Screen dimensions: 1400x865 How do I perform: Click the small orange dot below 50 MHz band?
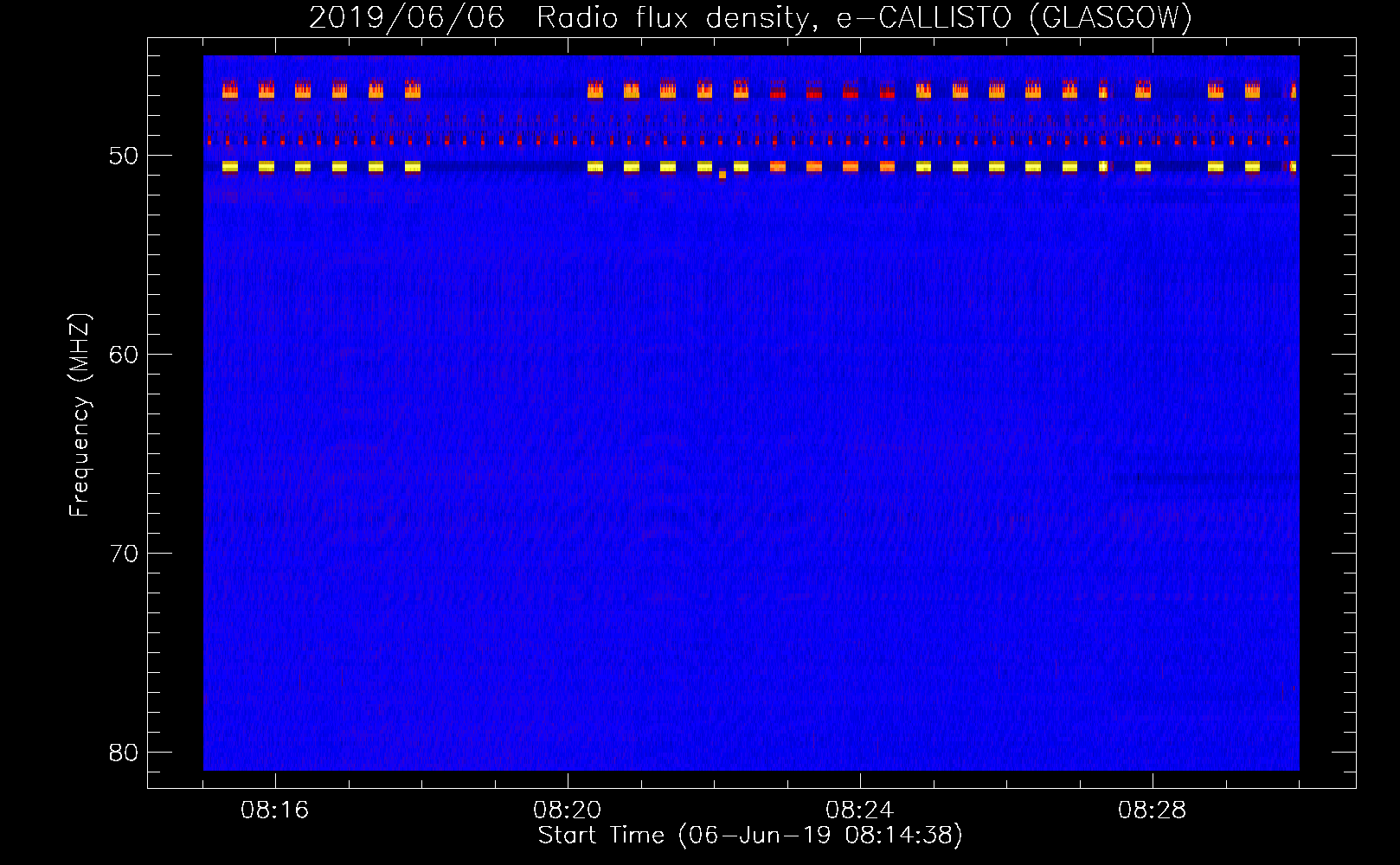722,175
